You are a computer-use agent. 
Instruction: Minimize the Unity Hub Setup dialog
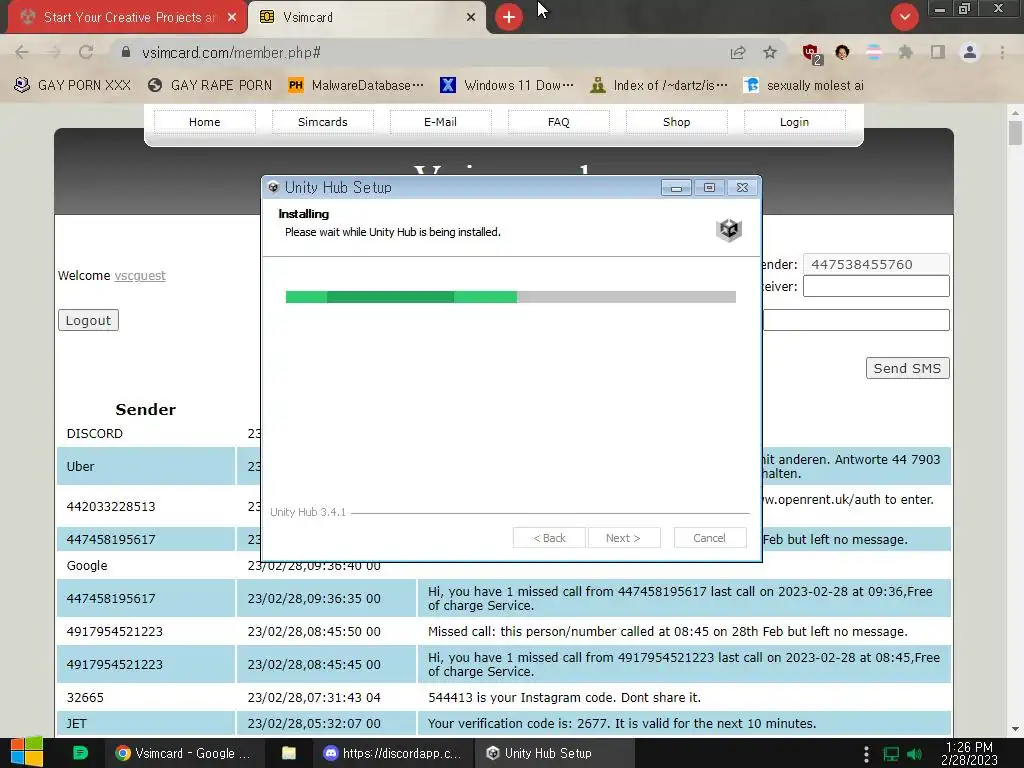(676, 188)
